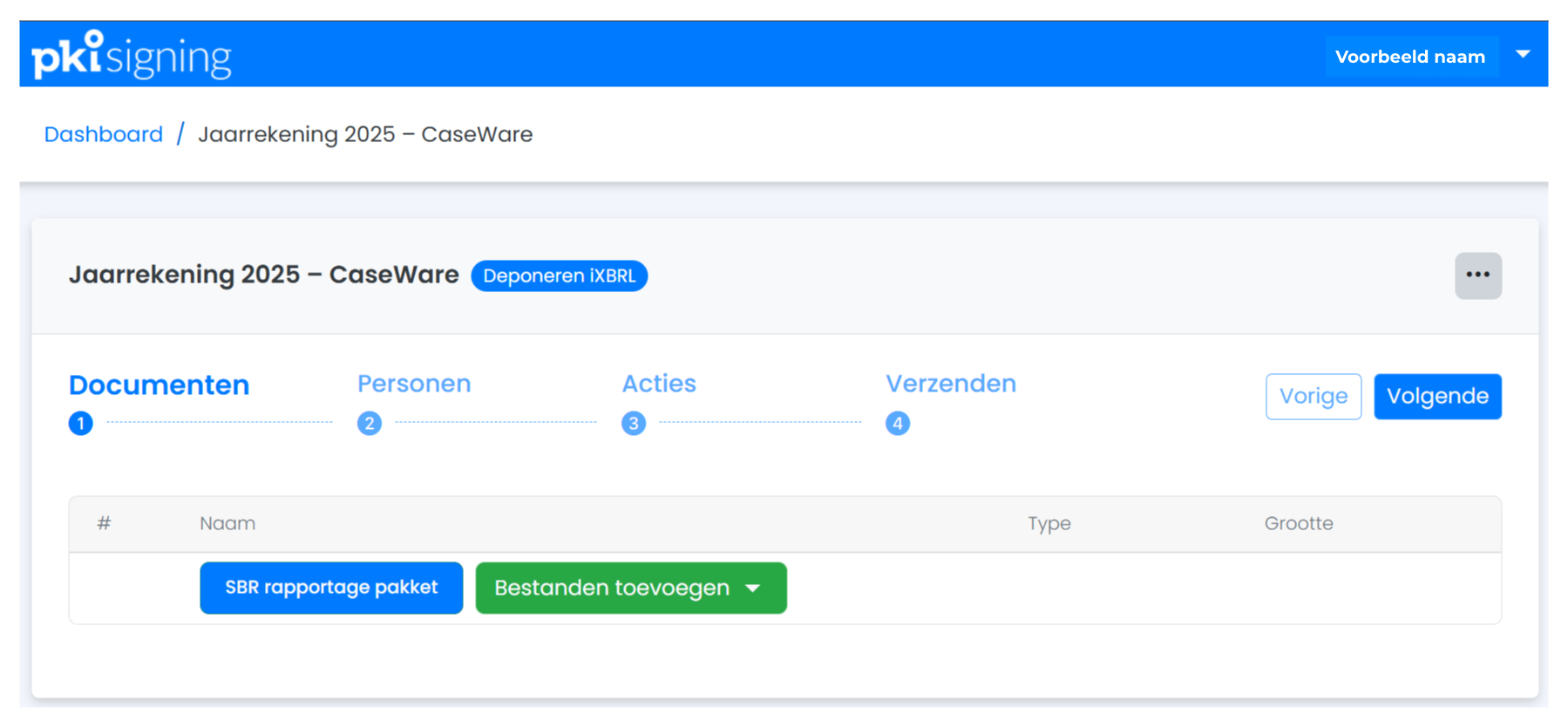Screen dimensions: 1568x728
Task: Click the Jaarrekening 2025 – CaseWare card title
Action: coord(264,275)
